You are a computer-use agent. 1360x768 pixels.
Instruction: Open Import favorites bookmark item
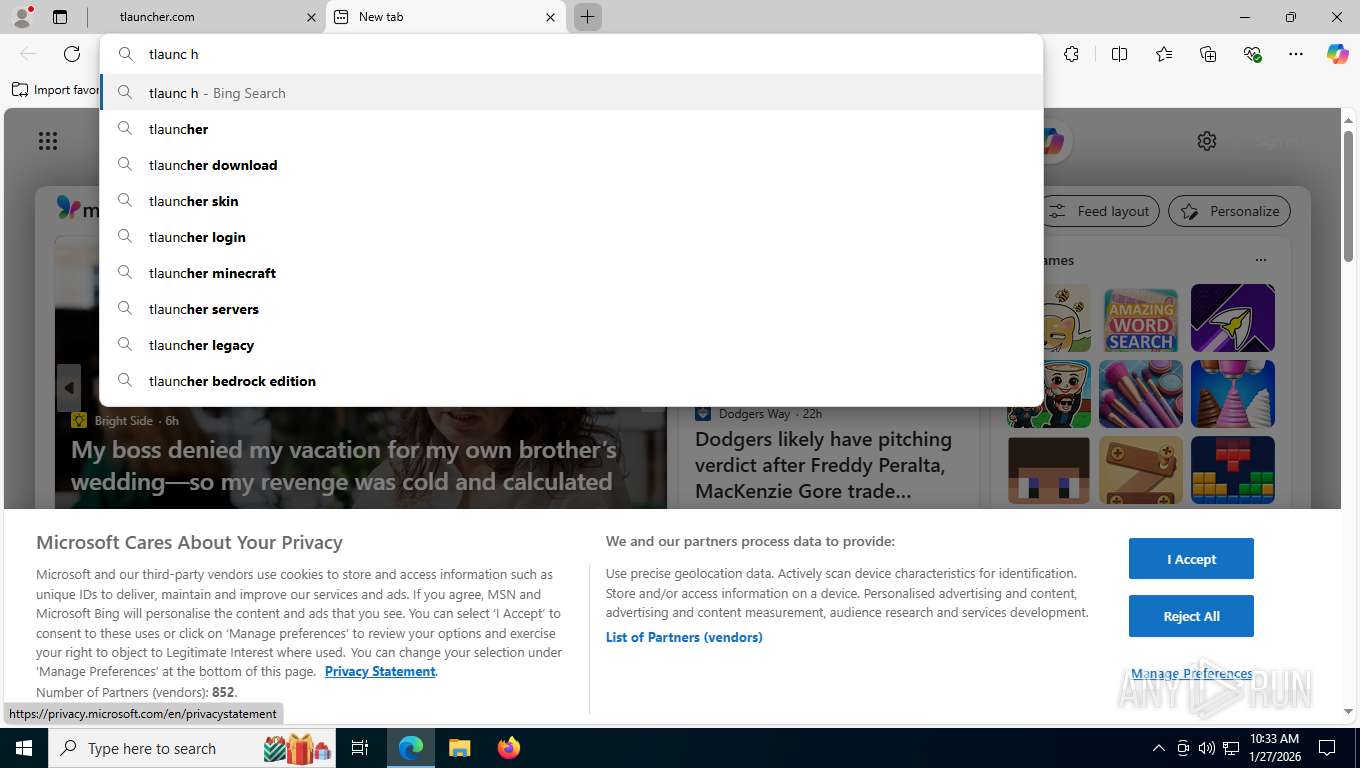55,90
